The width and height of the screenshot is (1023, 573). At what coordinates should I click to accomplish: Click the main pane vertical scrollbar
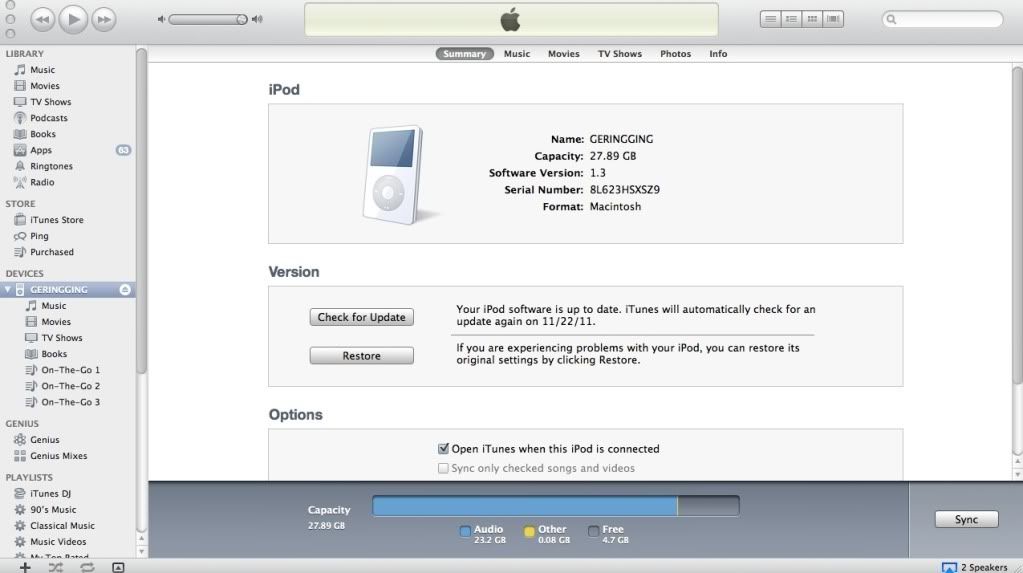[x=1017, y=225]
